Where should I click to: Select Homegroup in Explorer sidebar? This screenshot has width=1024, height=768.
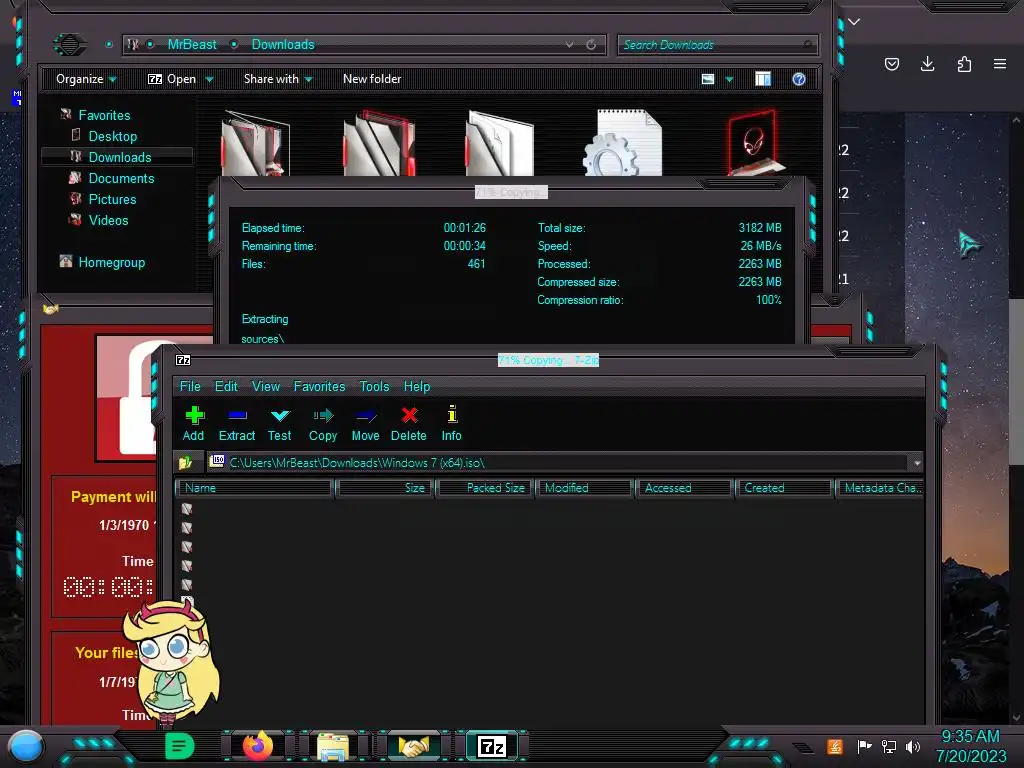(112, 262)
